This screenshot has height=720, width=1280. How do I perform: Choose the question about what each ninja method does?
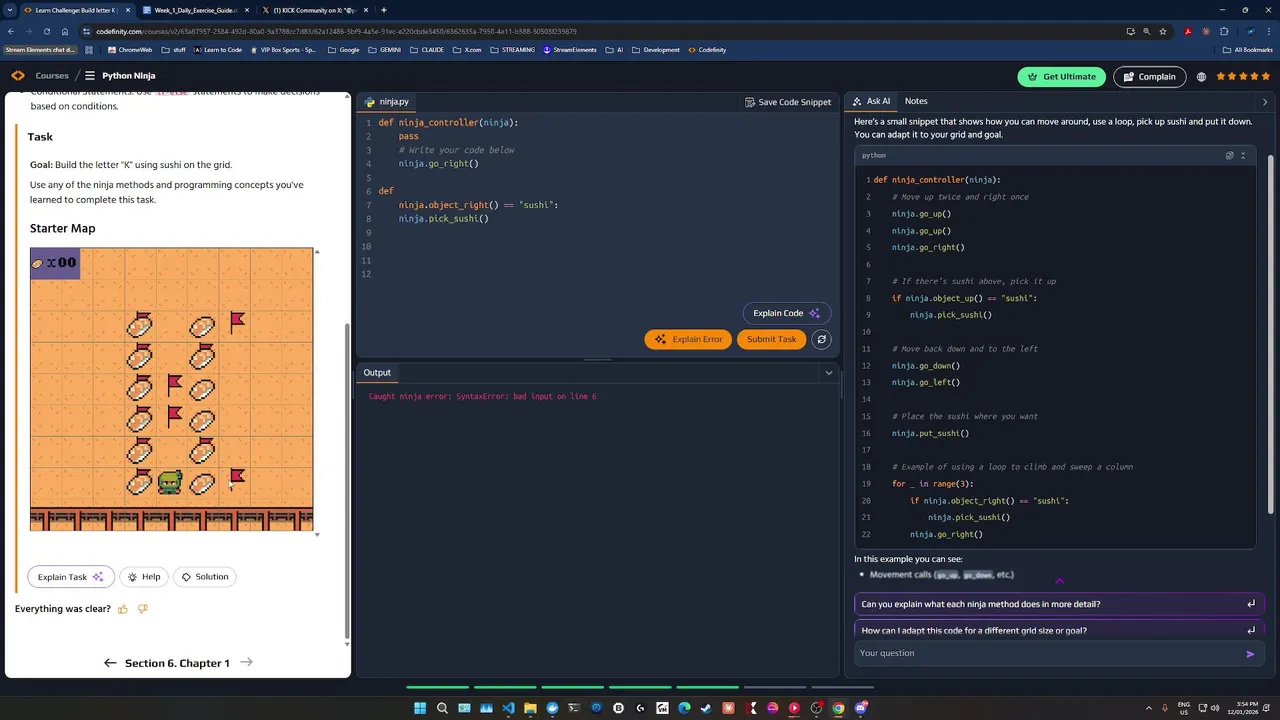[1058, 604]
